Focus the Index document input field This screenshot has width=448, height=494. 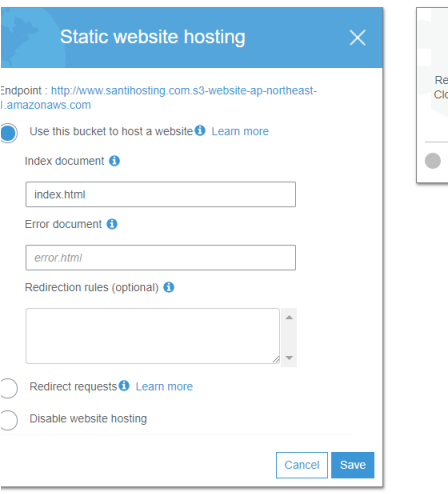(161, 194)
